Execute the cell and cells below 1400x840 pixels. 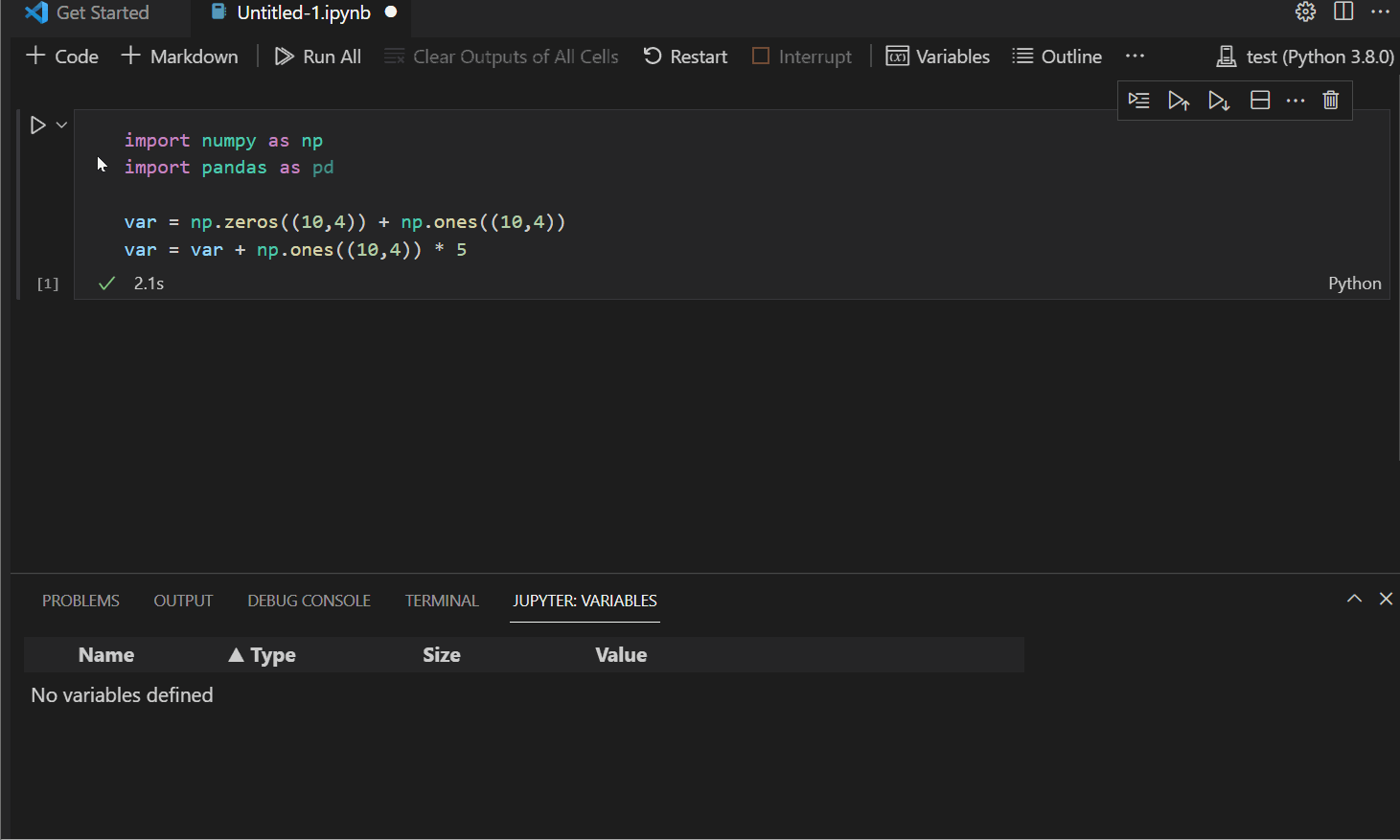(1219, 100)
